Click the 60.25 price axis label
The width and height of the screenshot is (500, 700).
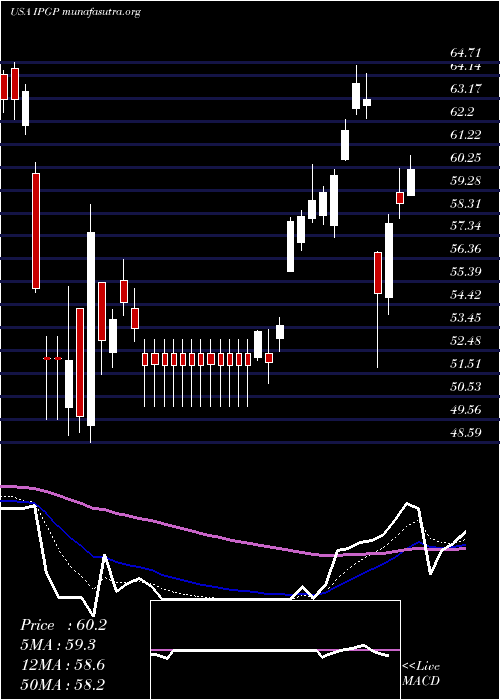point(466,158)
